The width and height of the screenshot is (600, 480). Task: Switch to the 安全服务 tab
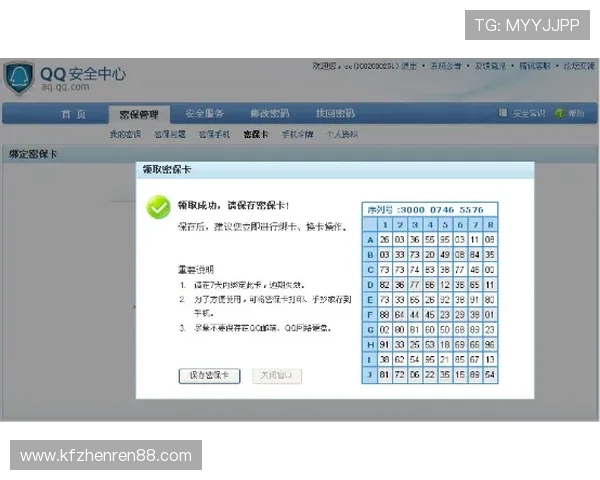coord(204,113)
